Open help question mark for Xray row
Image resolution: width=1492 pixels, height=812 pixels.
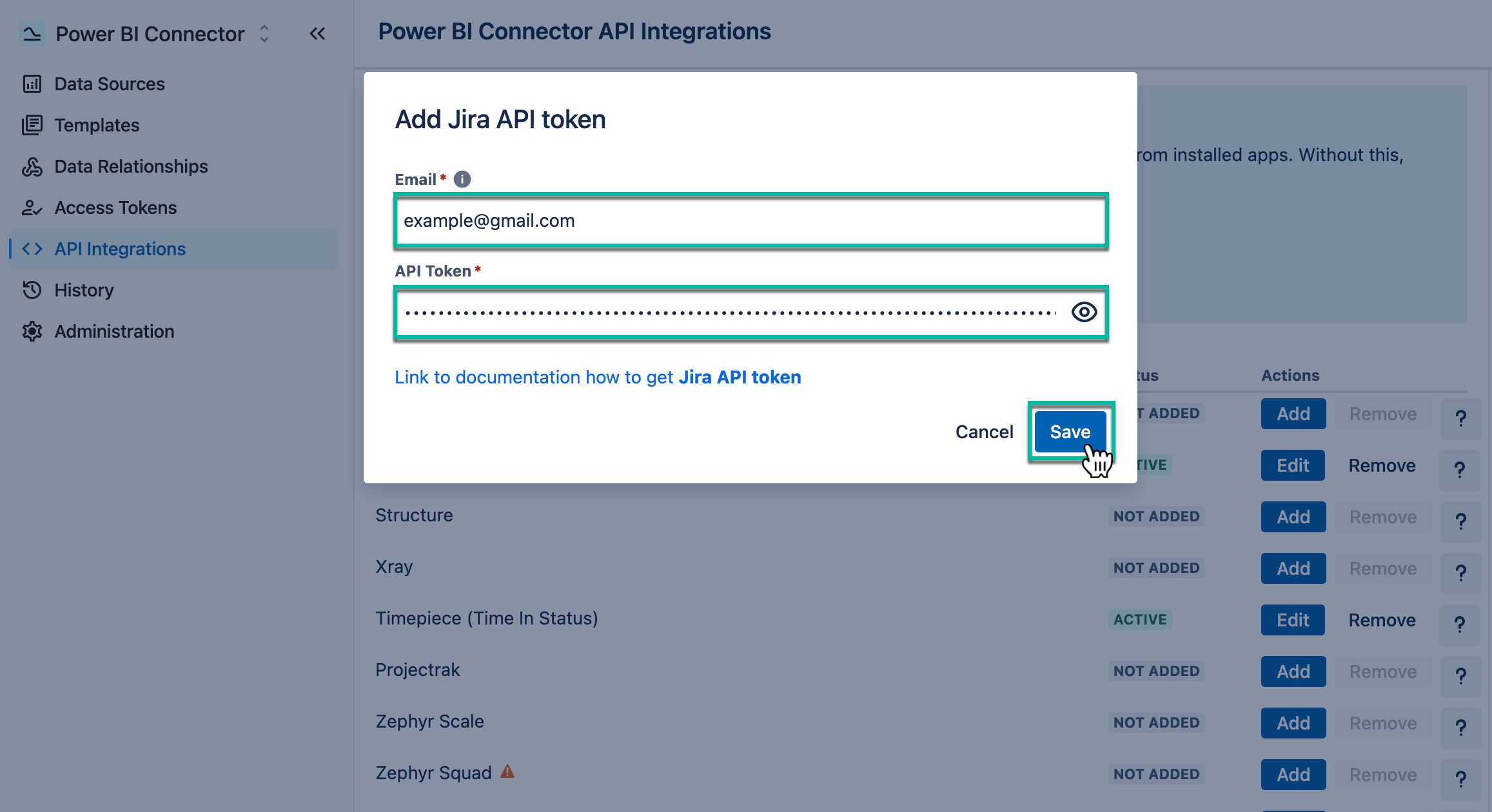(x=1460, y=572)
